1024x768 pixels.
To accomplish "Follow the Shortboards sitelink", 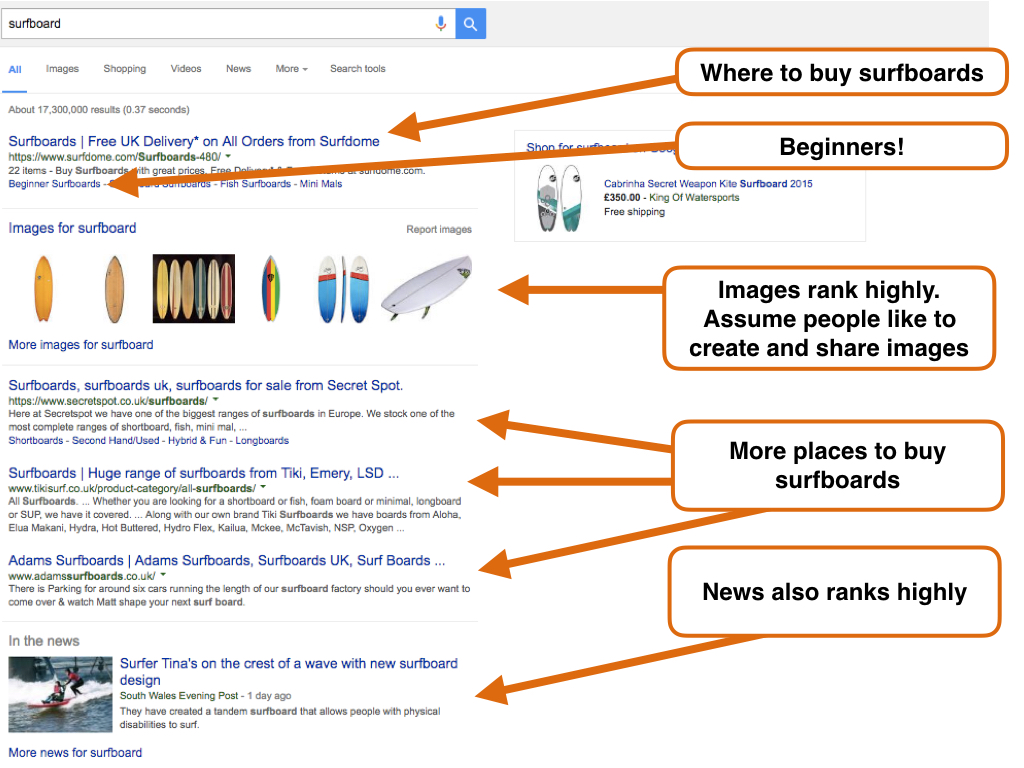I will pyautogui.click(x=36, y=441).
